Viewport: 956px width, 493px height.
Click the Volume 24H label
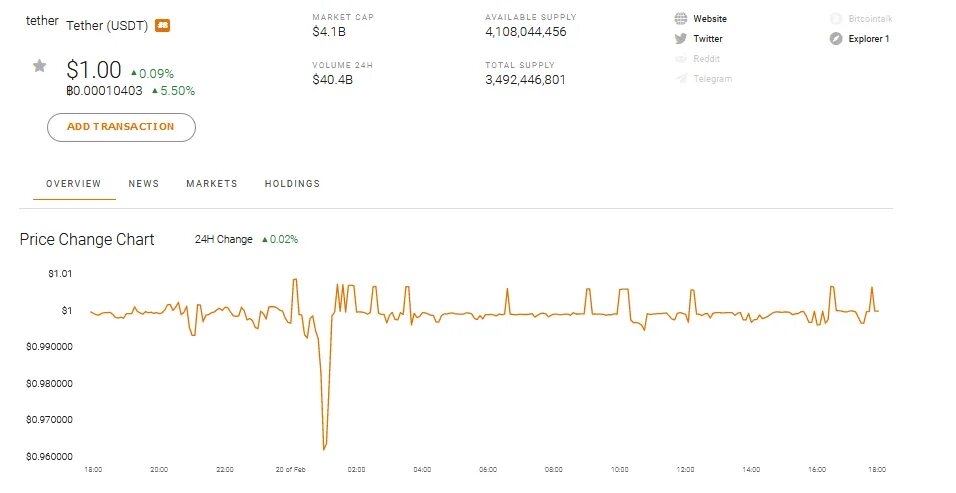coord(342,65)
